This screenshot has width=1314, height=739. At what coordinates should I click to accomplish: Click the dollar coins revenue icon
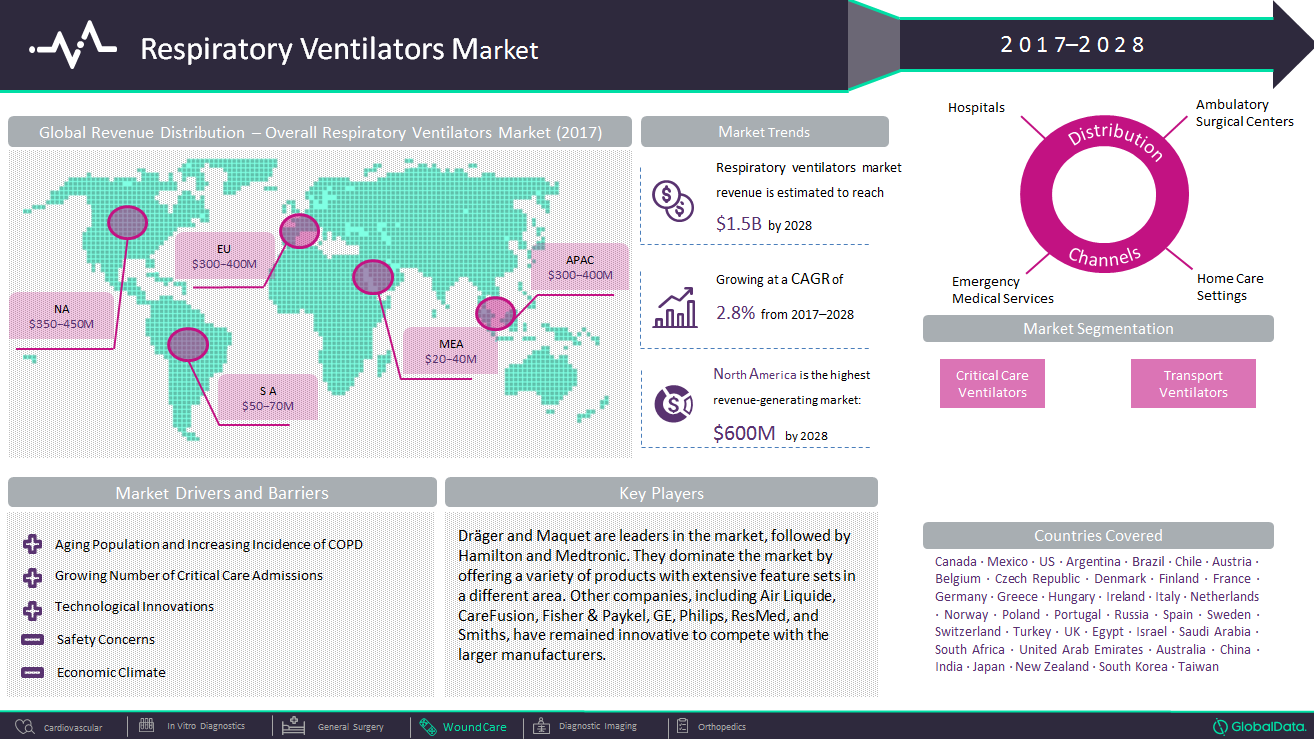[672, 201]
